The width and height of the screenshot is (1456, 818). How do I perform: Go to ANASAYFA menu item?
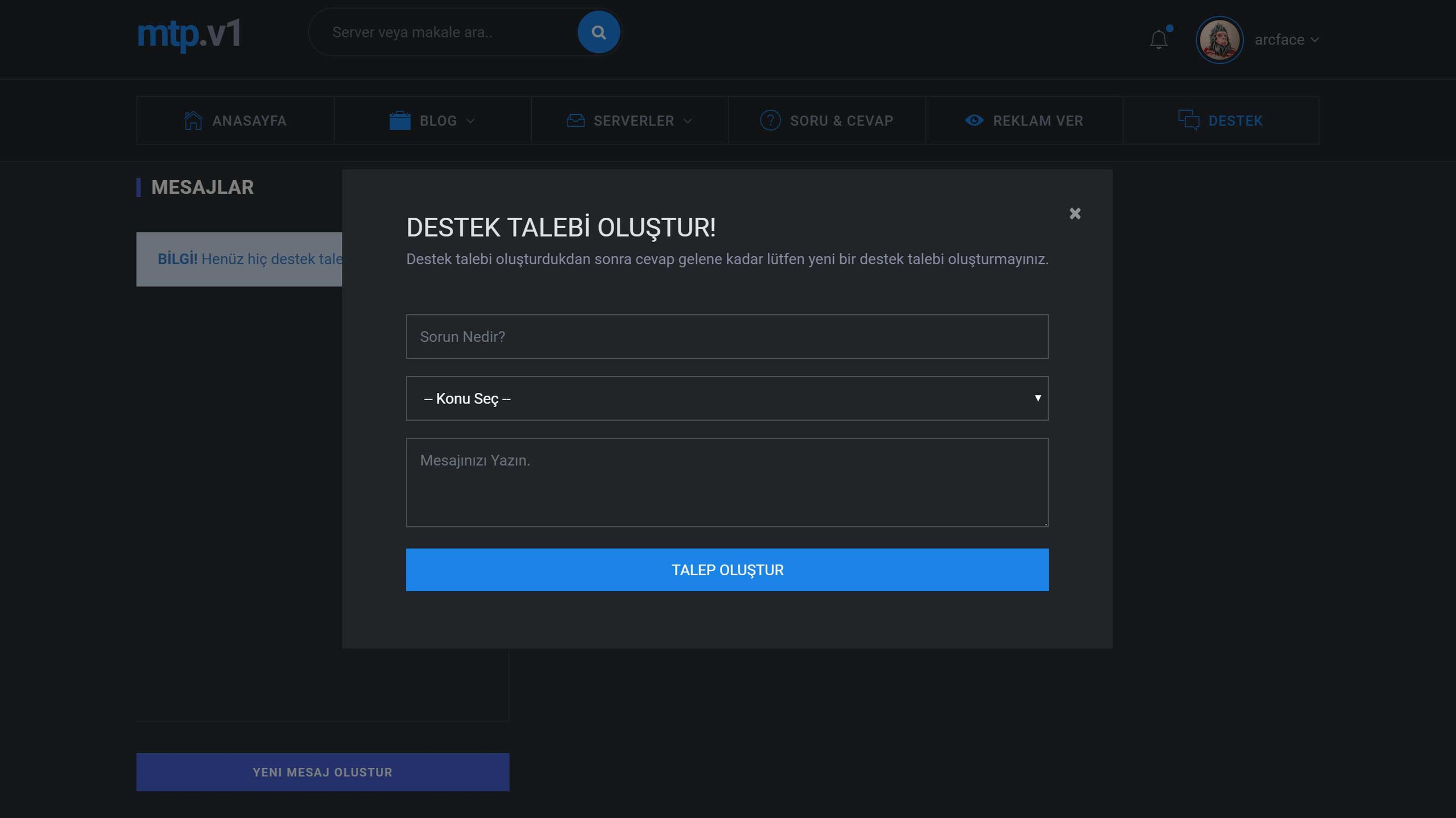235,121
